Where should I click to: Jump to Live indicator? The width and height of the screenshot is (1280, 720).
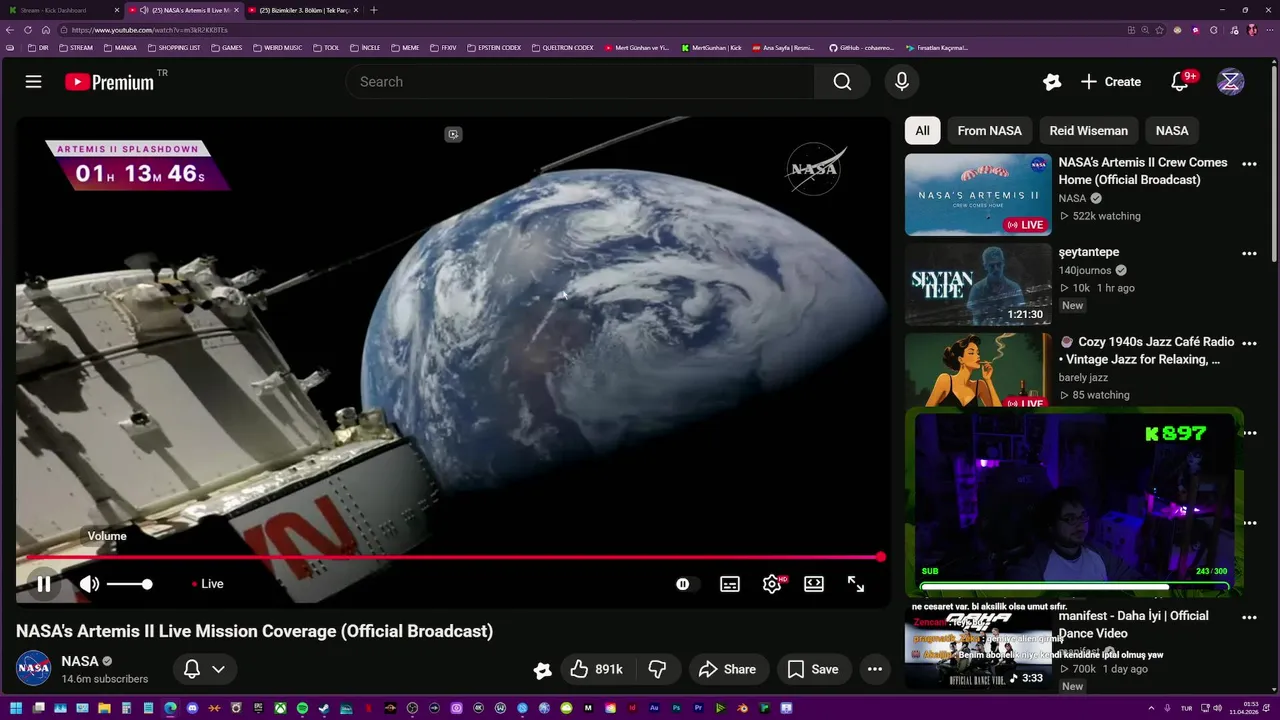208,584
